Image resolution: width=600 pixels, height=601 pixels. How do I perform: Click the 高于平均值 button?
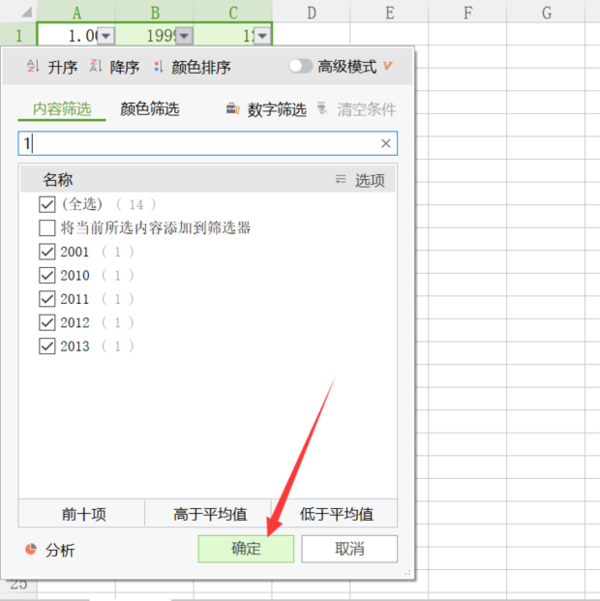[x=208, y=514]
